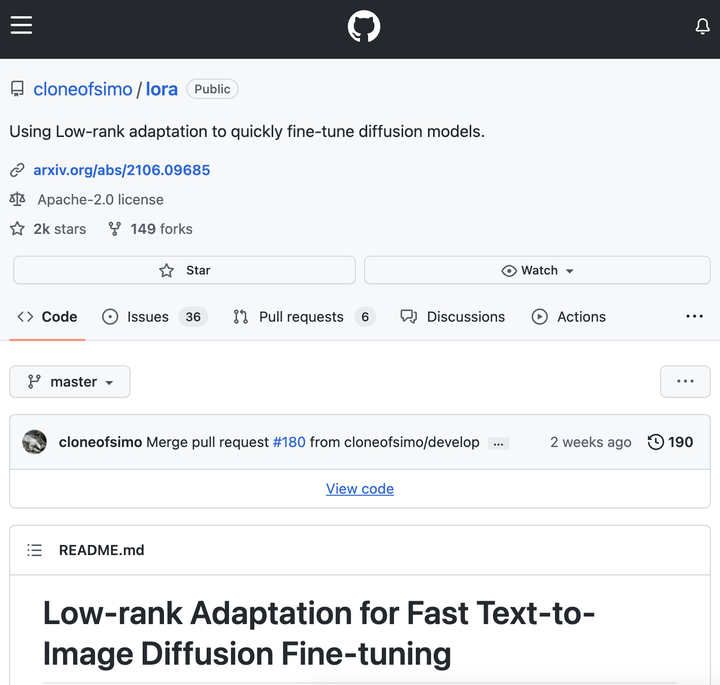Image resolution: width=720 pixels, height=685 pixels.
Task: Open the Discussions tab
Action: coord(465,317)
